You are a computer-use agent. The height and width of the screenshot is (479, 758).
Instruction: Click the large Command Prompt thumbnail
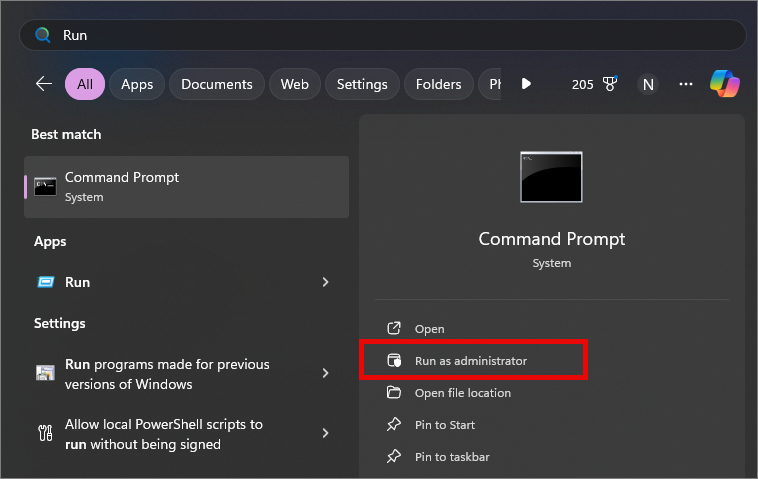click(x=551, y=177)
